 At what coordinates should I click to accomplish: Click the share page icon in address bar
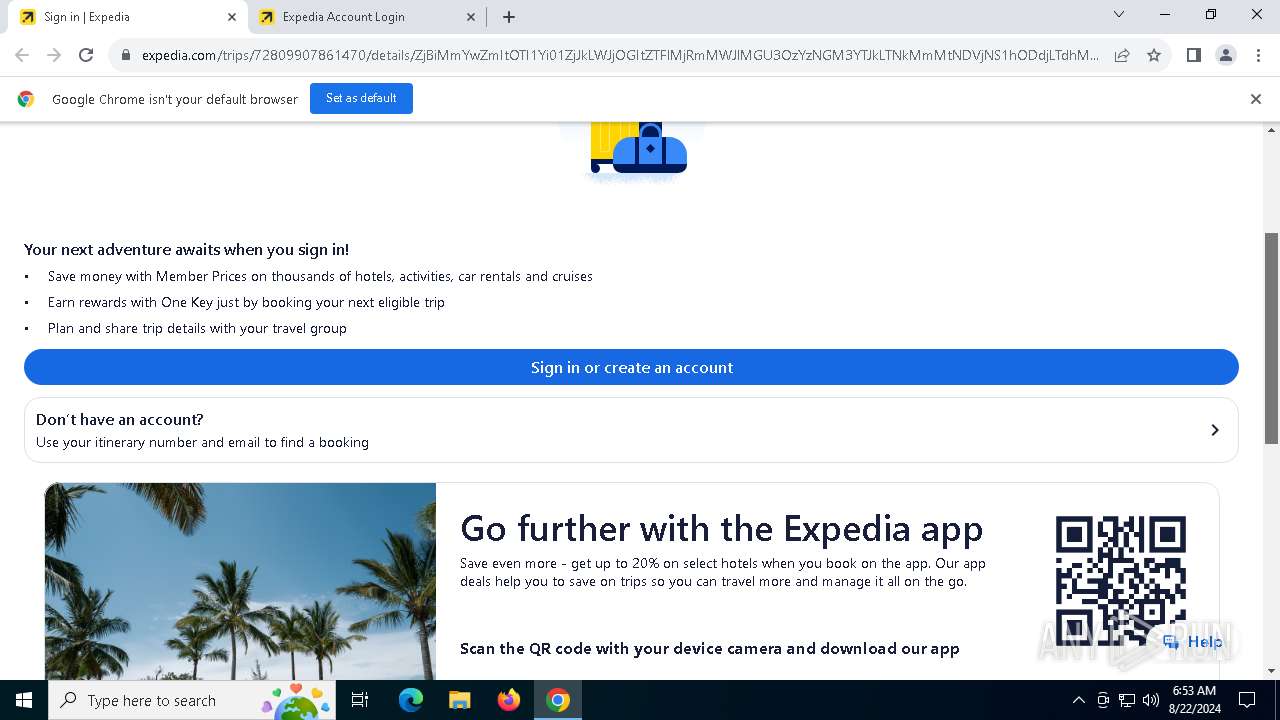(x=1122, y=55)
